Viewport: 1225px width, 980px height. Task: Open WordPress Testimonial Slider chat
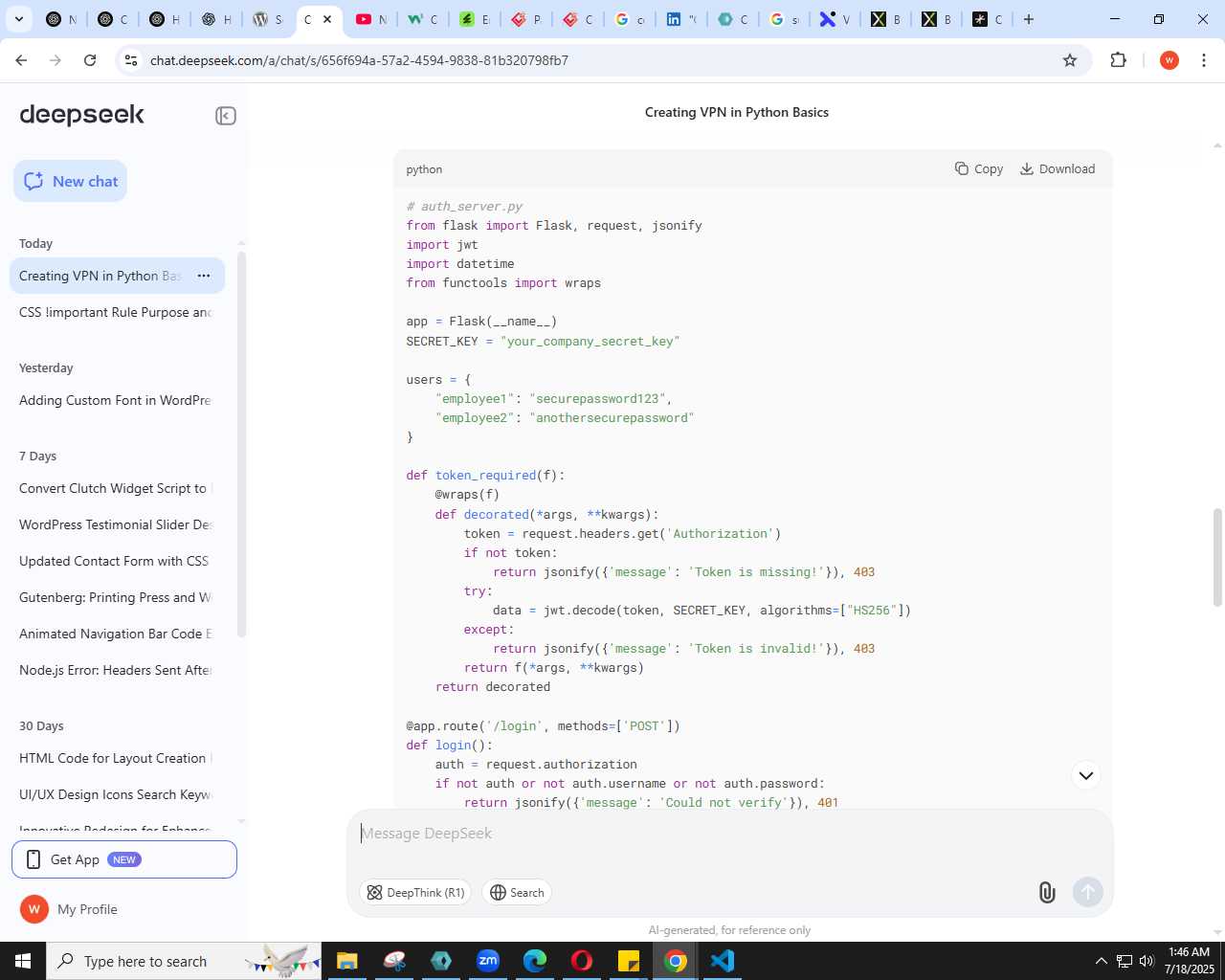[117, 524]
